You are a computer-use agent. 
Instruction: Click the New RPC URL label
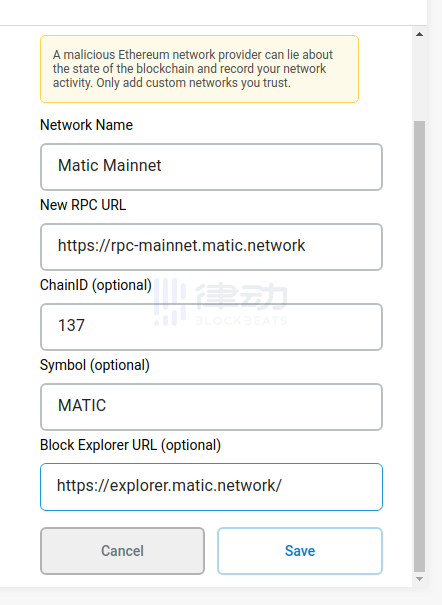pos(83,205)
